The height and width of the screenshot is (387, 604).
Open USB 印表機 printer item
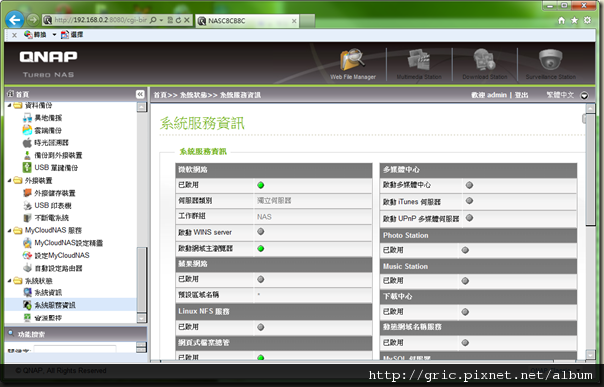pos(47,205)
